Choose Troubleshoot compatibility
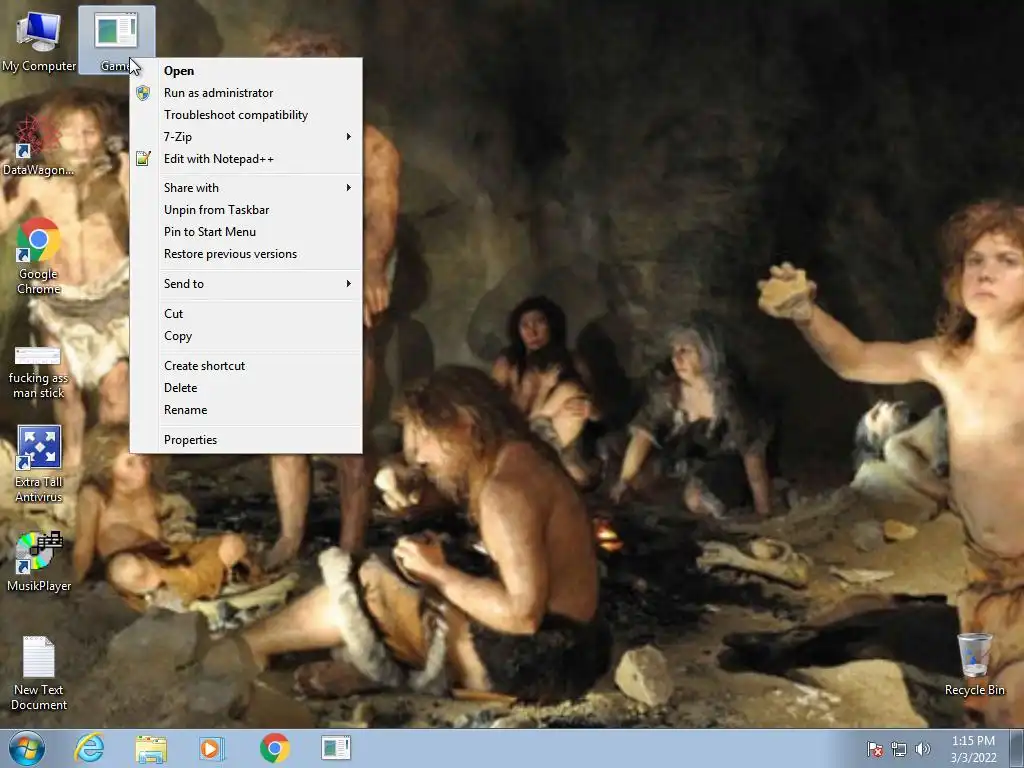The height and width of the screenshot is (768, 1024). click(x=246, y=115)
